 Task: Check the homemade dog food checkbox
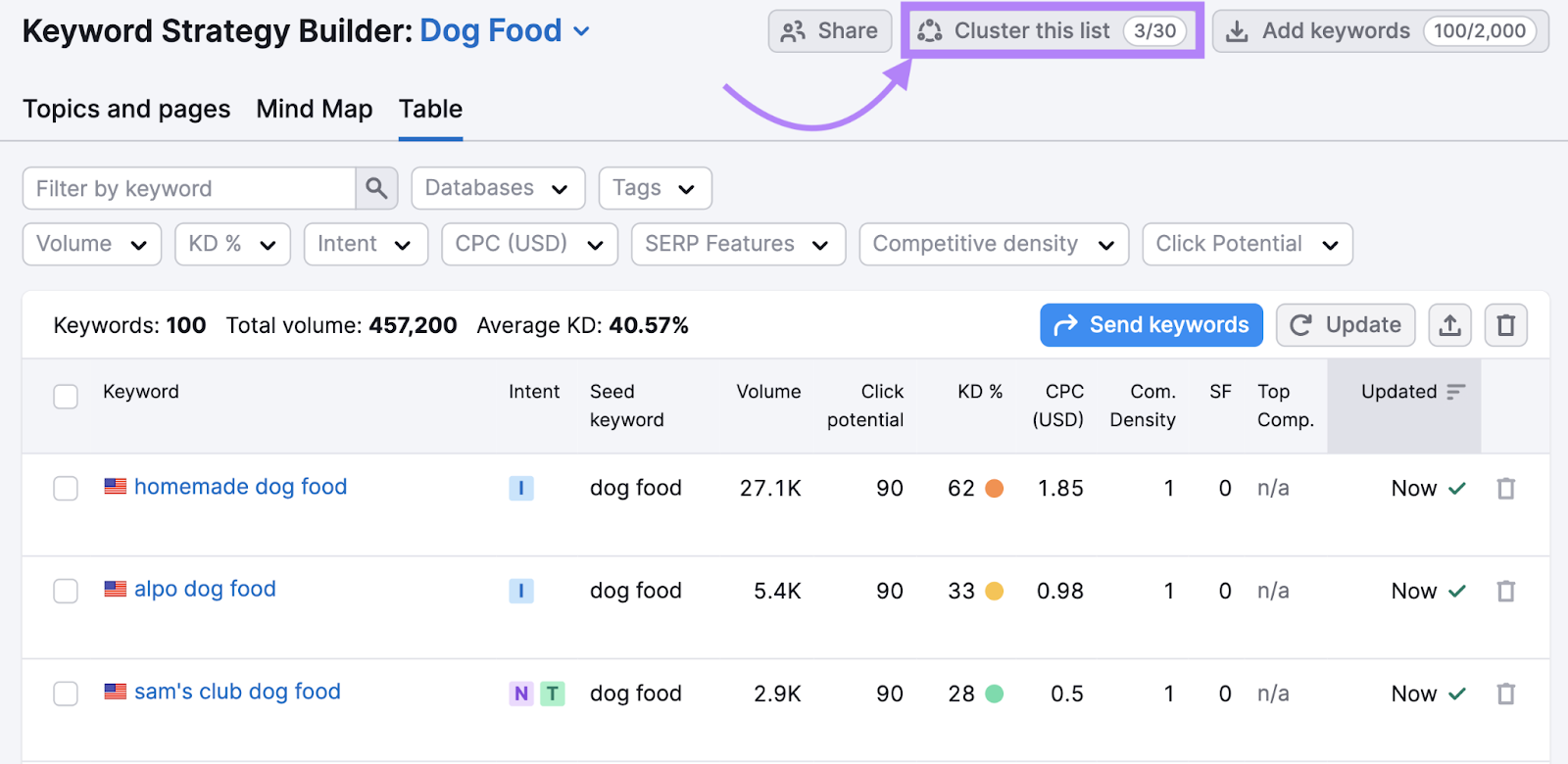pos(66,488)
